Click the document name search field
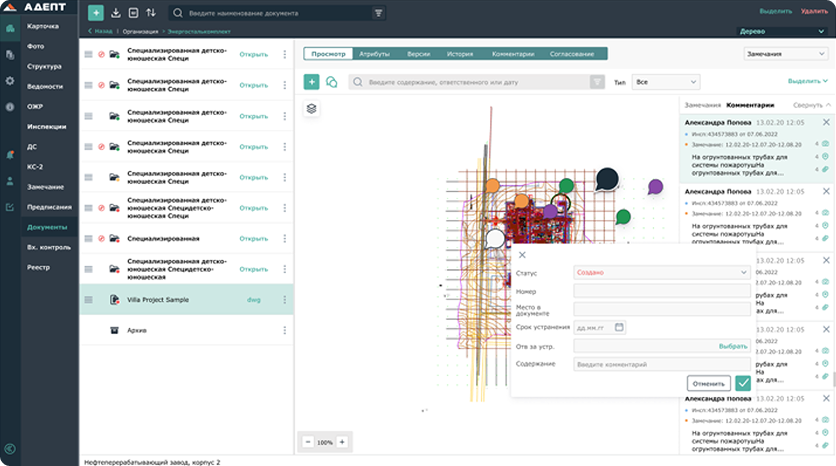The image size is (836, 466). (277, 13)
